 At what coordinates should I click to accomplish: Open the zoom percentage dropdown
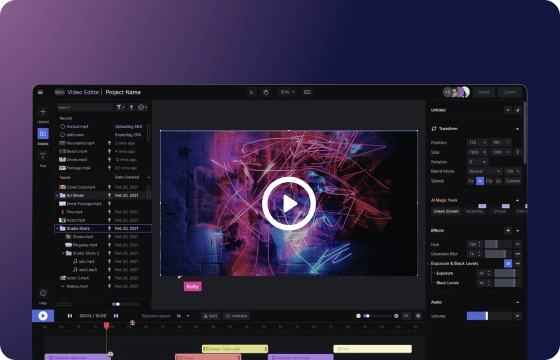[x=287, y=92]
